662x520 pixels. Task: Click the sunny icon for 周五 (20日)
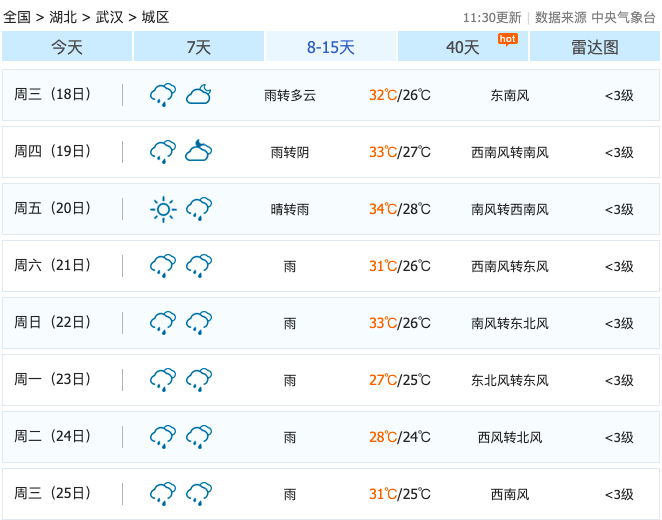(x=163, y=208)
